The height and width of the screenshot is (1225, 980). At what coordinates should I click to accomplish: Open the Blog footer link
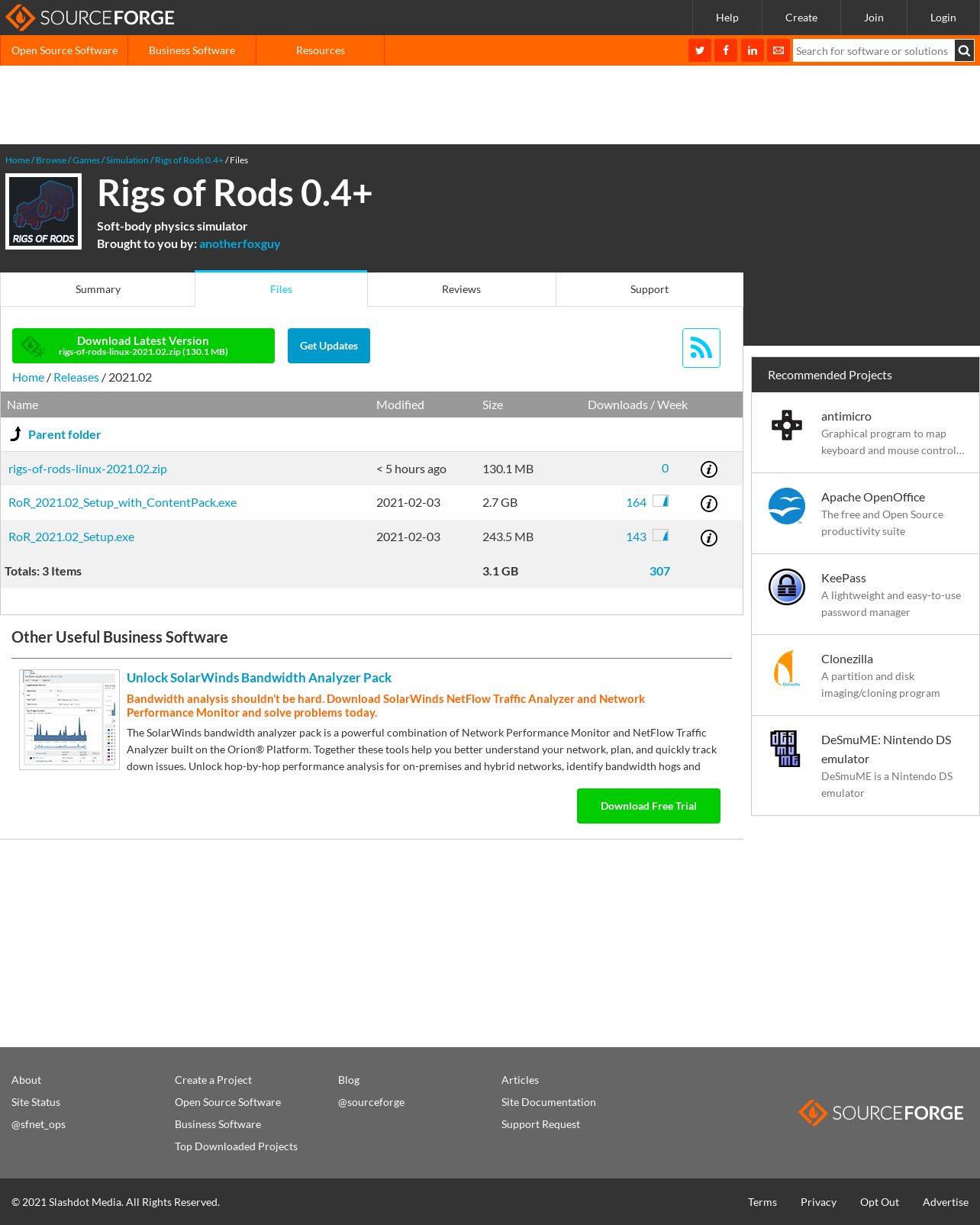coord(349,1080)
